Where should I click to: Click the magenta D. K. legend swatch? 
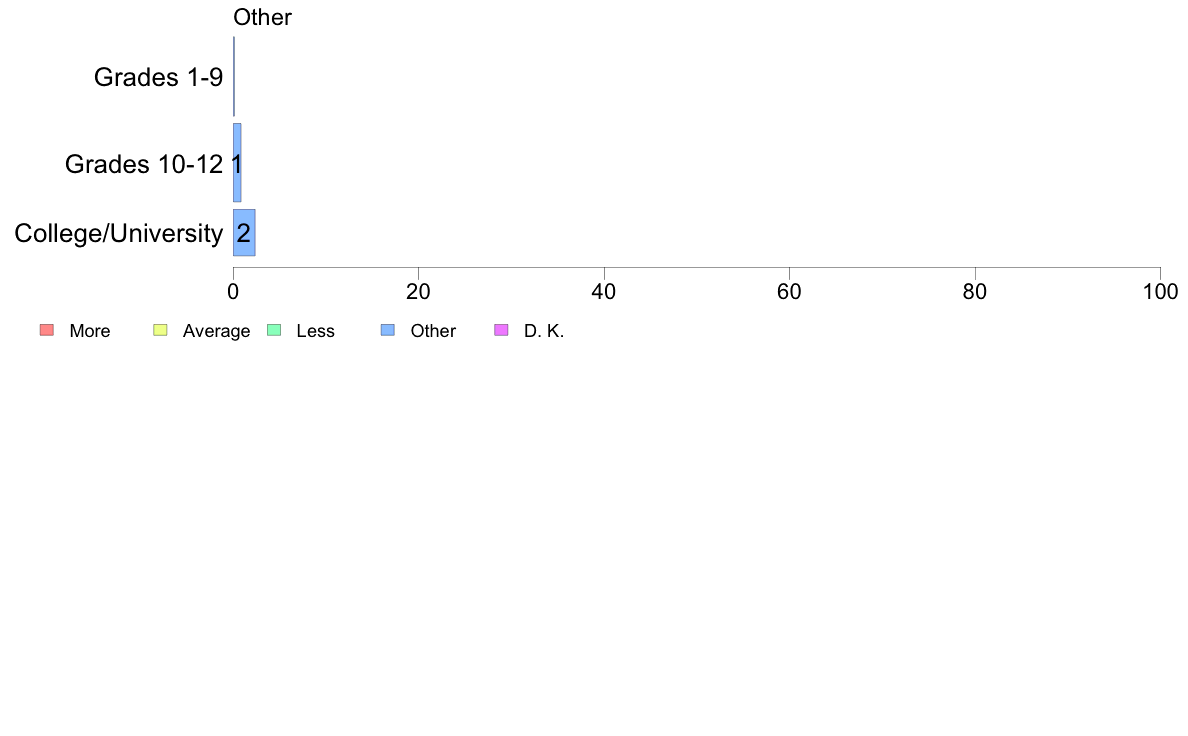(501, 330)
